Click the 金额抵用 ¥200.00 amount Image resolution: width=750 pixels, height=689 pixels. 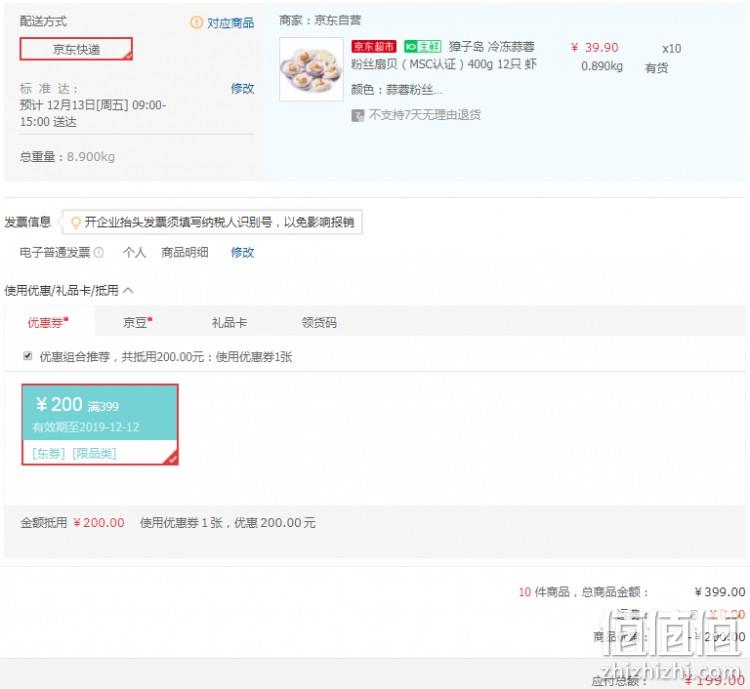99,522
